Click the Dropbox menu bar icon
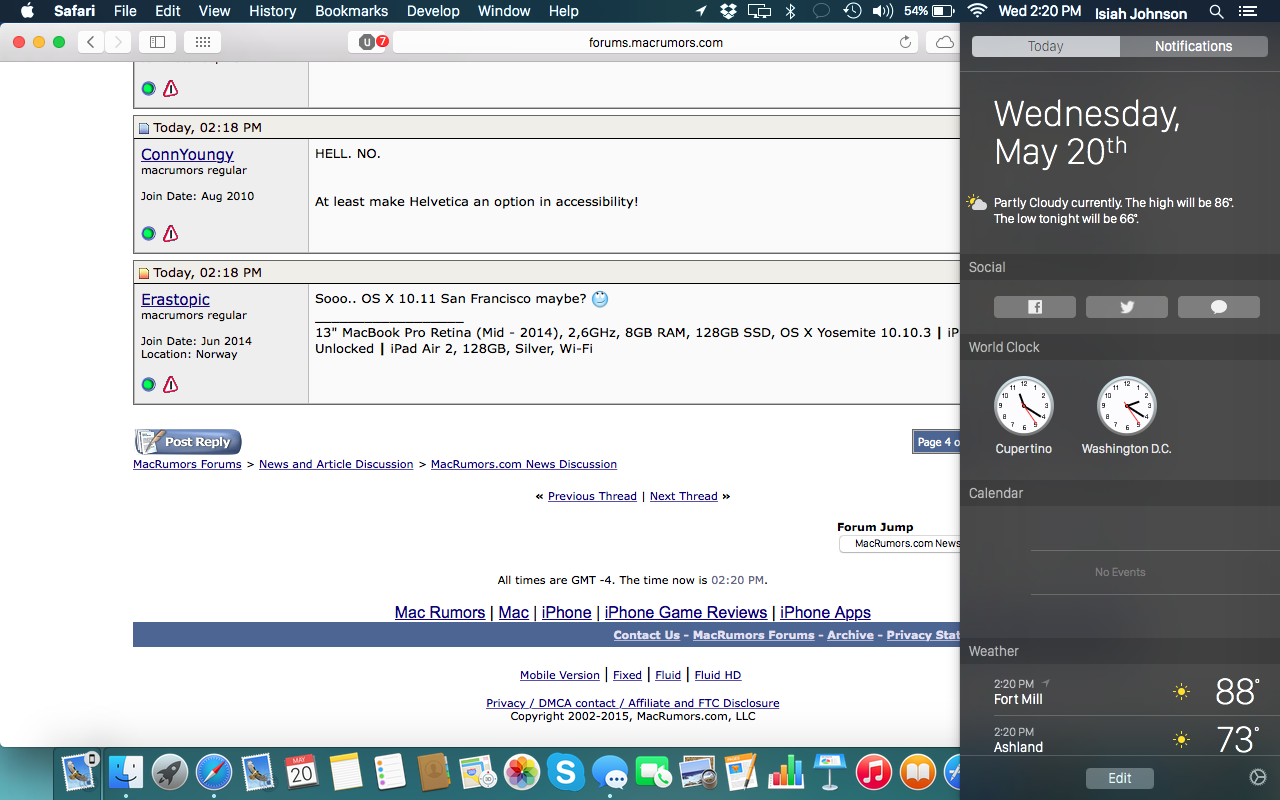 [x=728, y=11]
